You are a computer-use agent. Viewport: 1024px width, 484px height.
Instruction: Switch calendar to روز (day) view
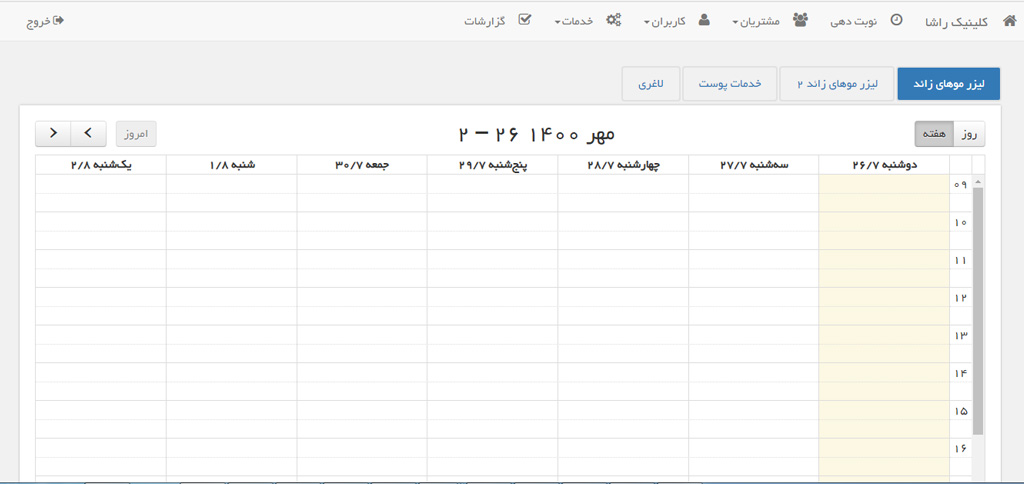[x=969, y=133]
